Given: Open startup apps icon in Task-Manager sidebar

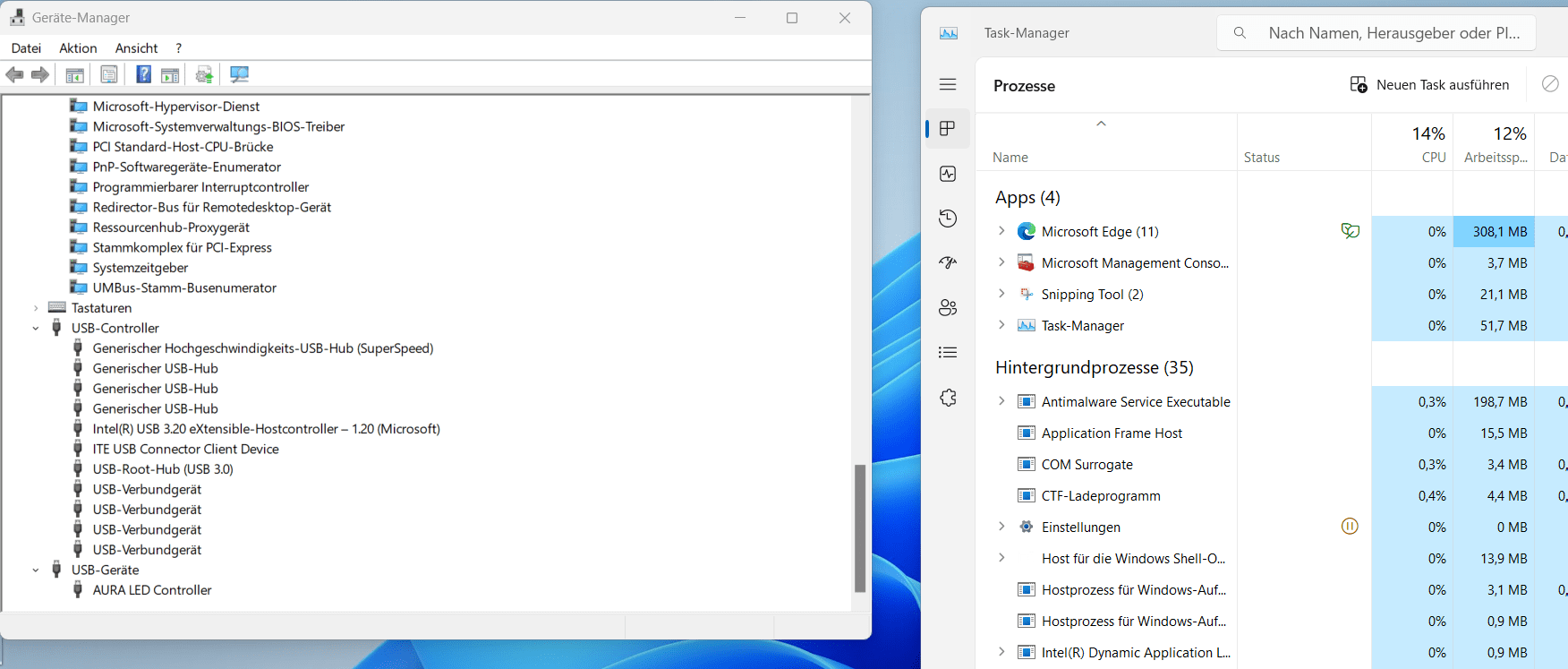Looking at the screenshot, I should [948, 263].
